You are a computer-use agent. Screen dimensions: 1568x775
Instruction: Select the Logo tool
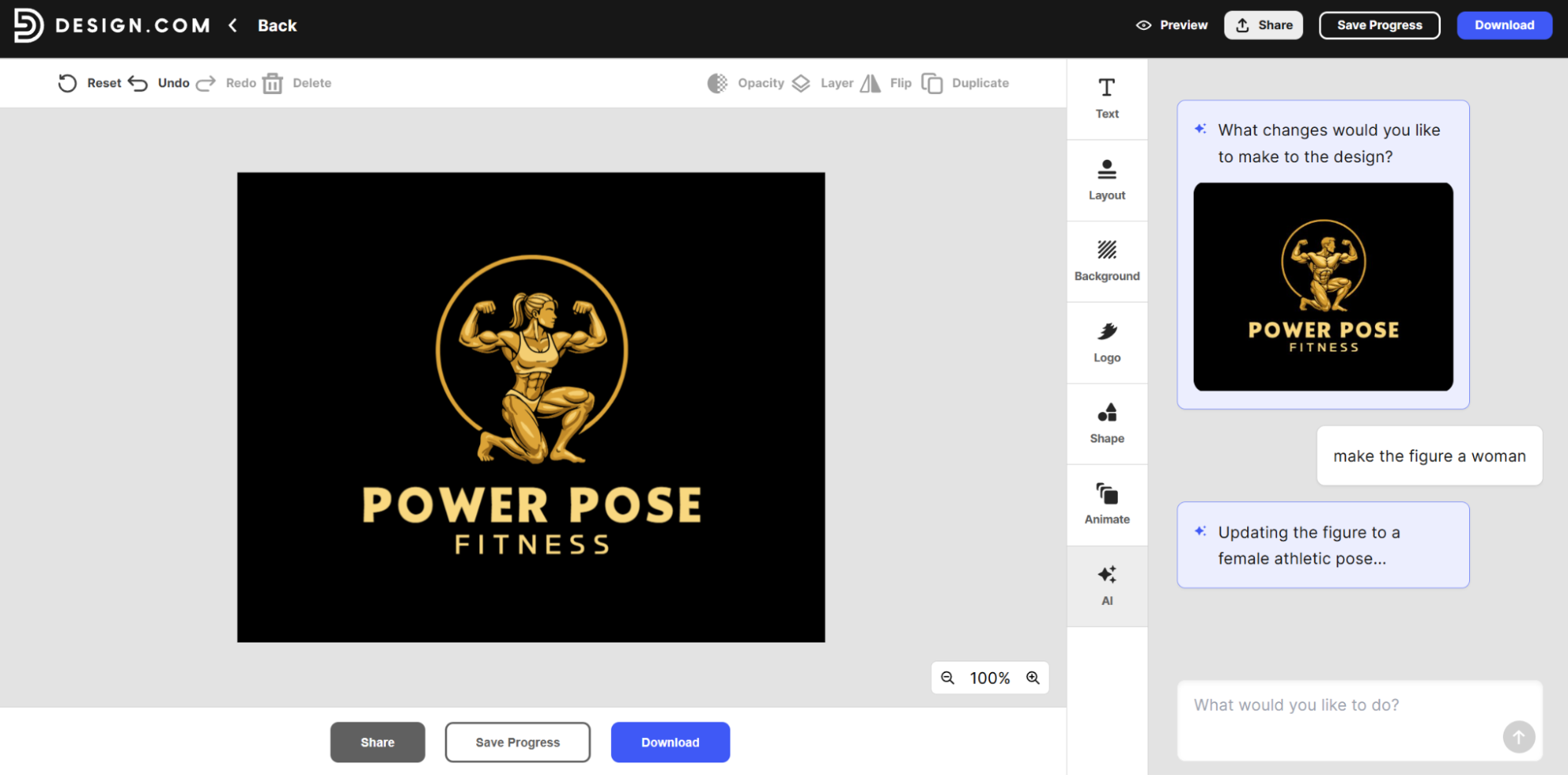point(1107,342)
